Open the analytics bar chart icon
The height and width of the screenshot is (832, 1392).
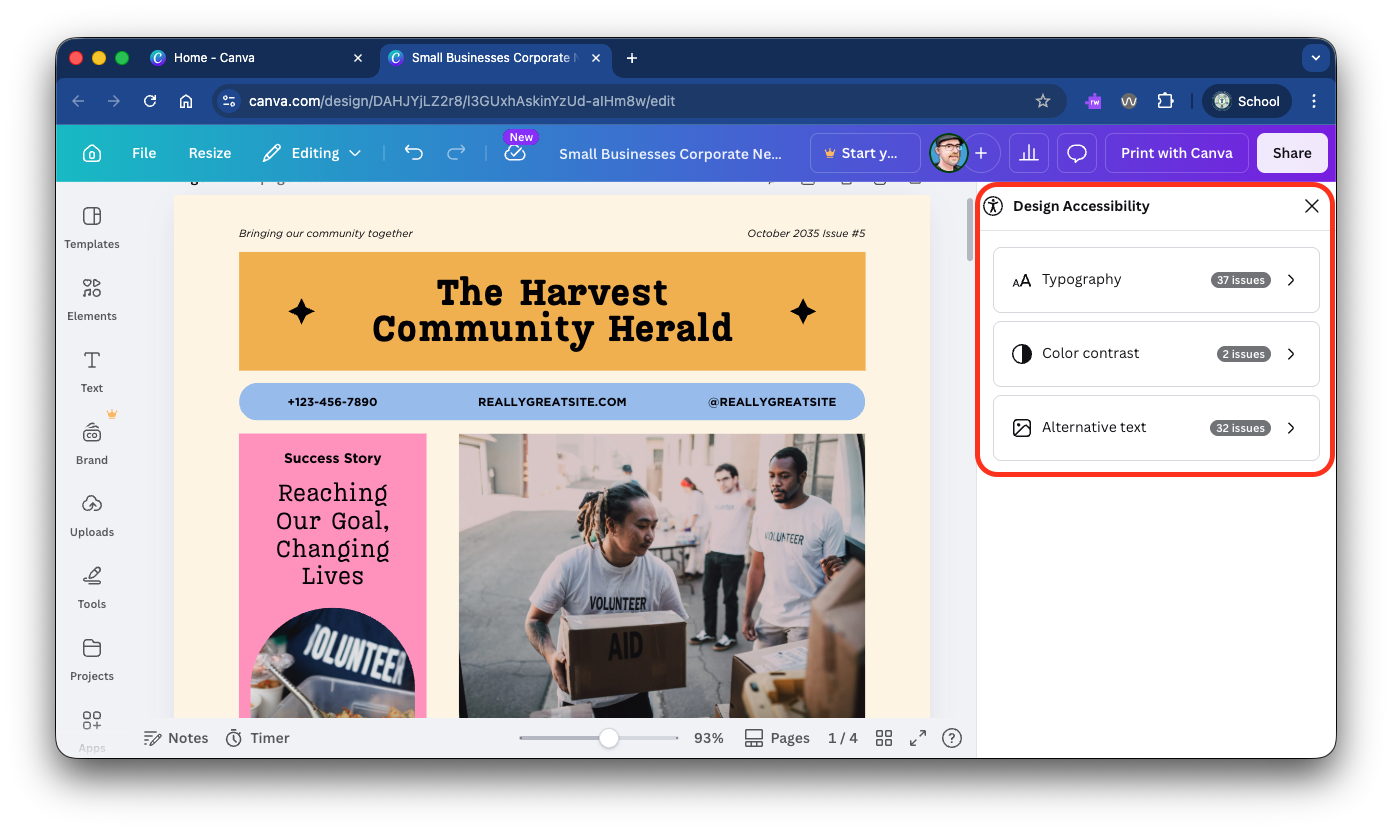pyautogui.click(x=1028, y=153)
